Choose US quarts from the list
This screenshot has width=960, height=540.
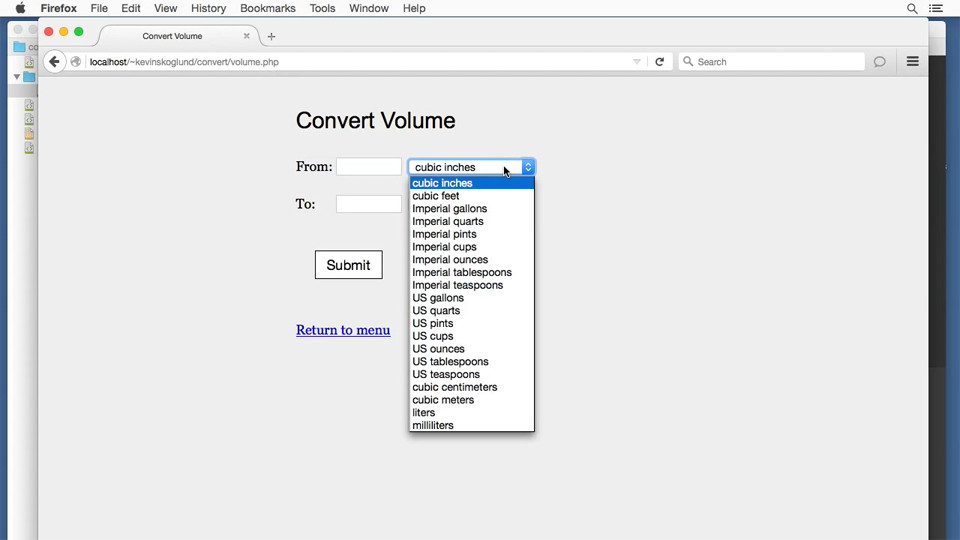(471, 310)
